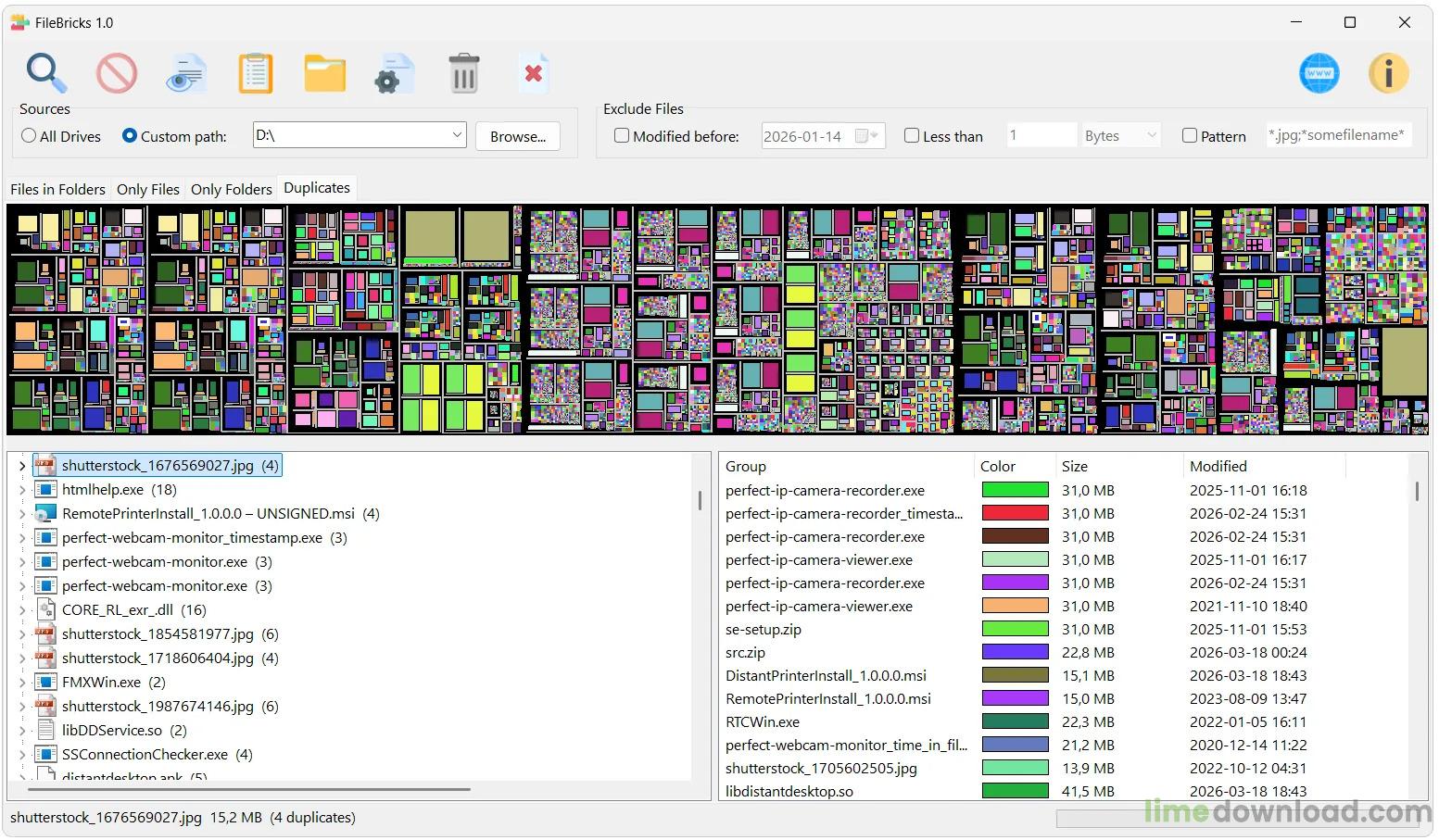Select the RTCWin.exe row
This screenshot has height=840, width=1439.
click(1066, 721)
